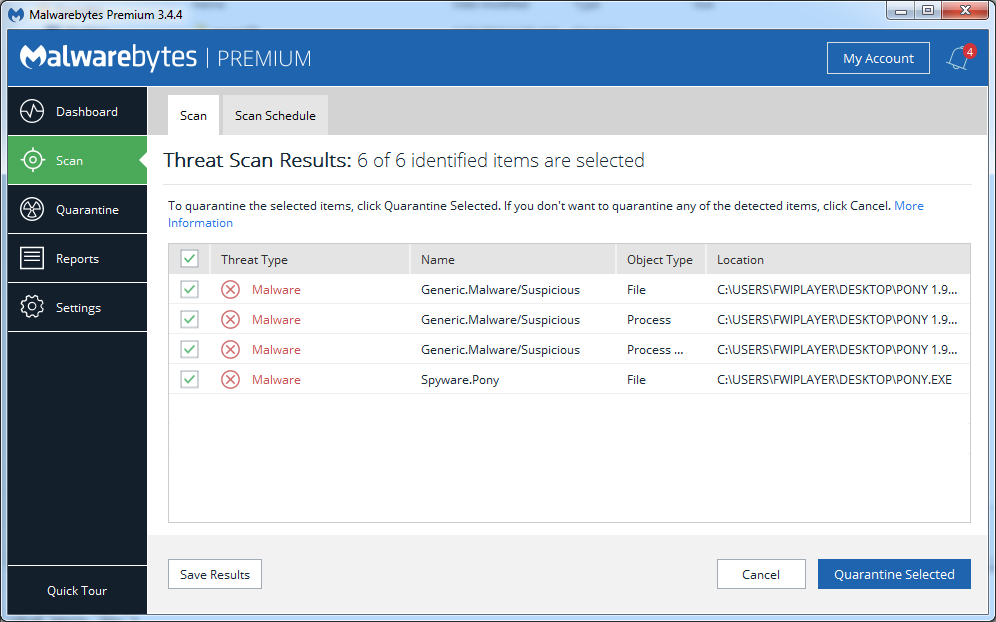Screen dimensions: 996x622
Task: Uncheck the Process ... Generic.Malware row checkbox
Action: tap(189, 349)
